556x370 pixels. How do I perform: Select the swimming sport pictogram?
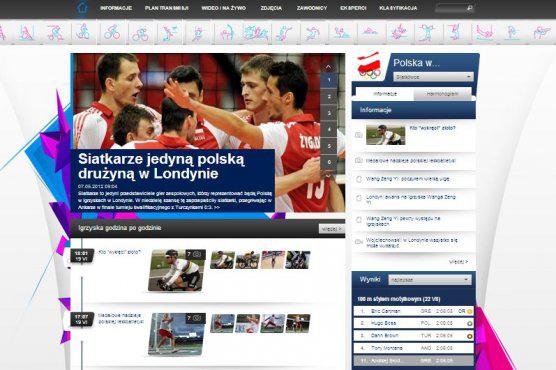point(370,33)
